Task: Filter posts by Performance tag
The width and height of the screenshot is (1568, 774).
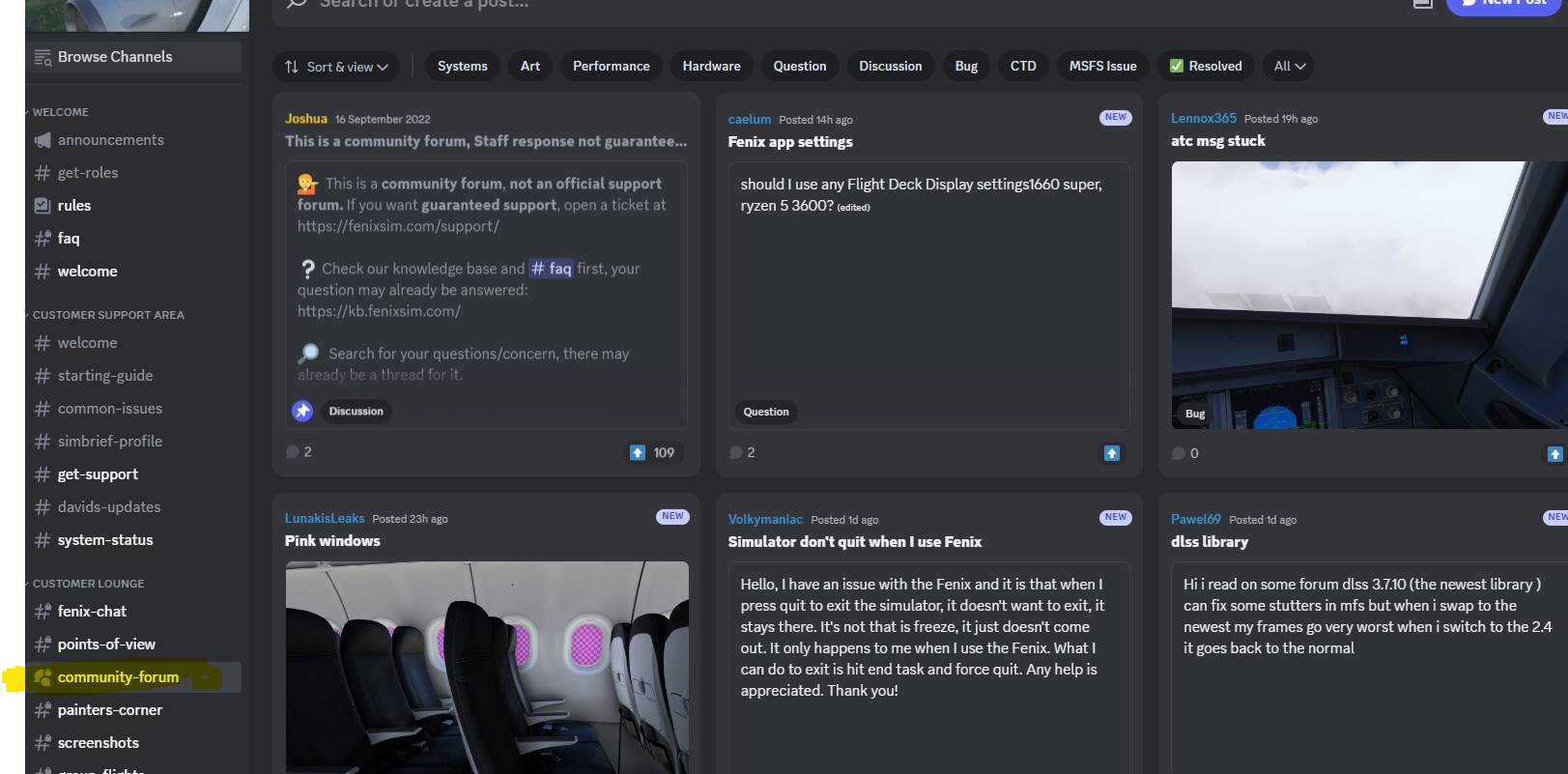Action: (x=611, y=66)
